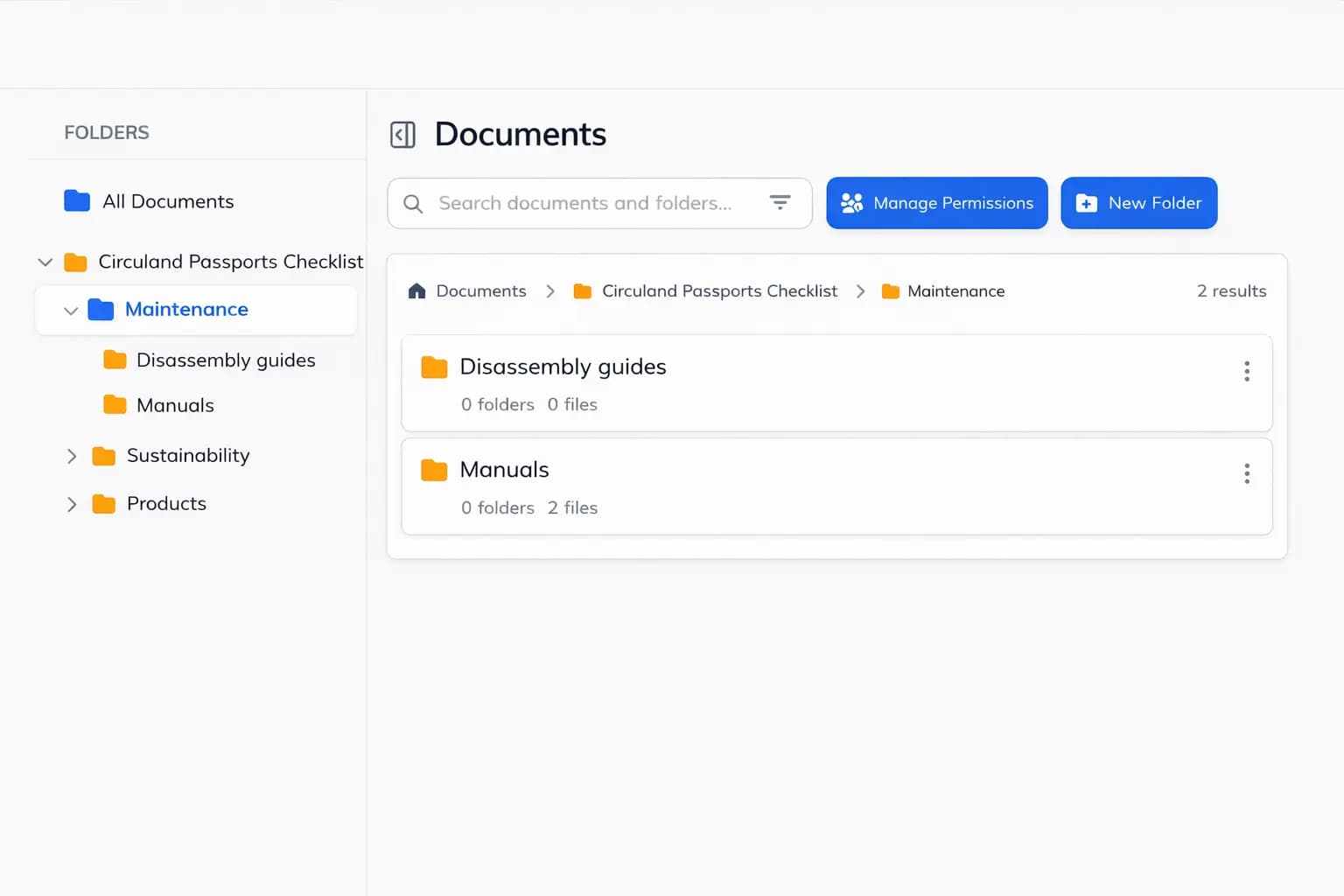Collapse the sidebar panel icon beside Documents
This screenshot has width=1344, height=896.
point(402,135)
